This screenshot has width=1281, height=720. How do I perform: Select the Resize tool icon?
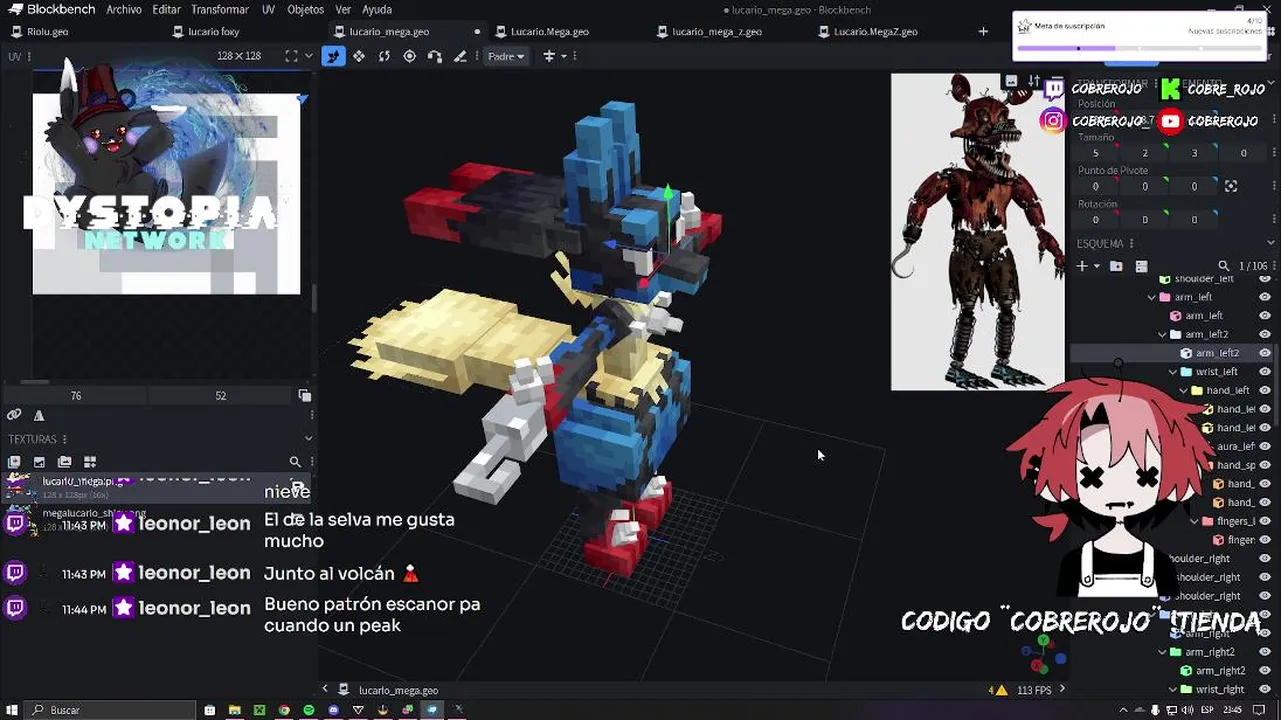click(x=359, y=56)
